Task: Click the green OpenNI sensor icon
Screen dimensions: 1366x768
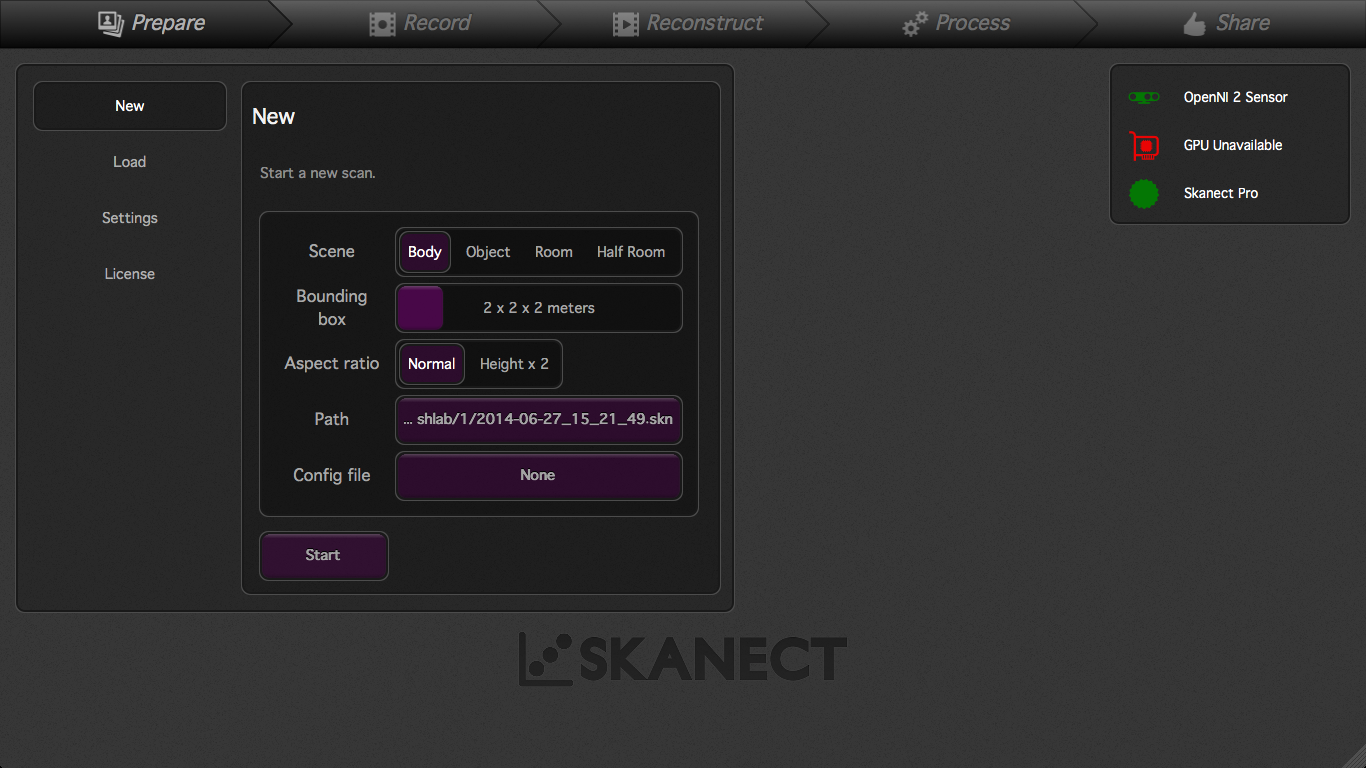Action: [x=1144, y=97]
